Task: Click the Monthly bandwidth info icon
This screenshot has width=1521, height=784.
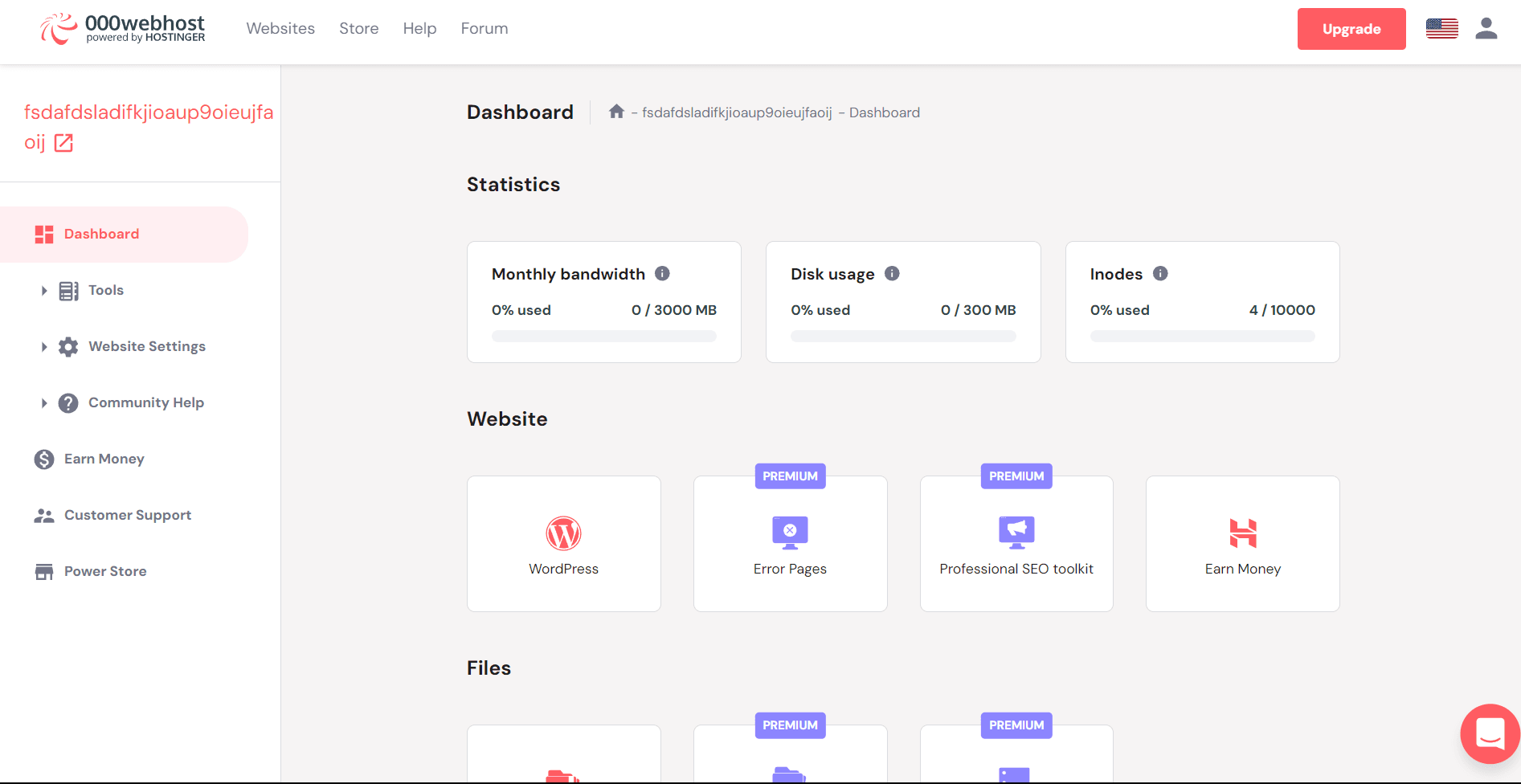Action: 662,273
